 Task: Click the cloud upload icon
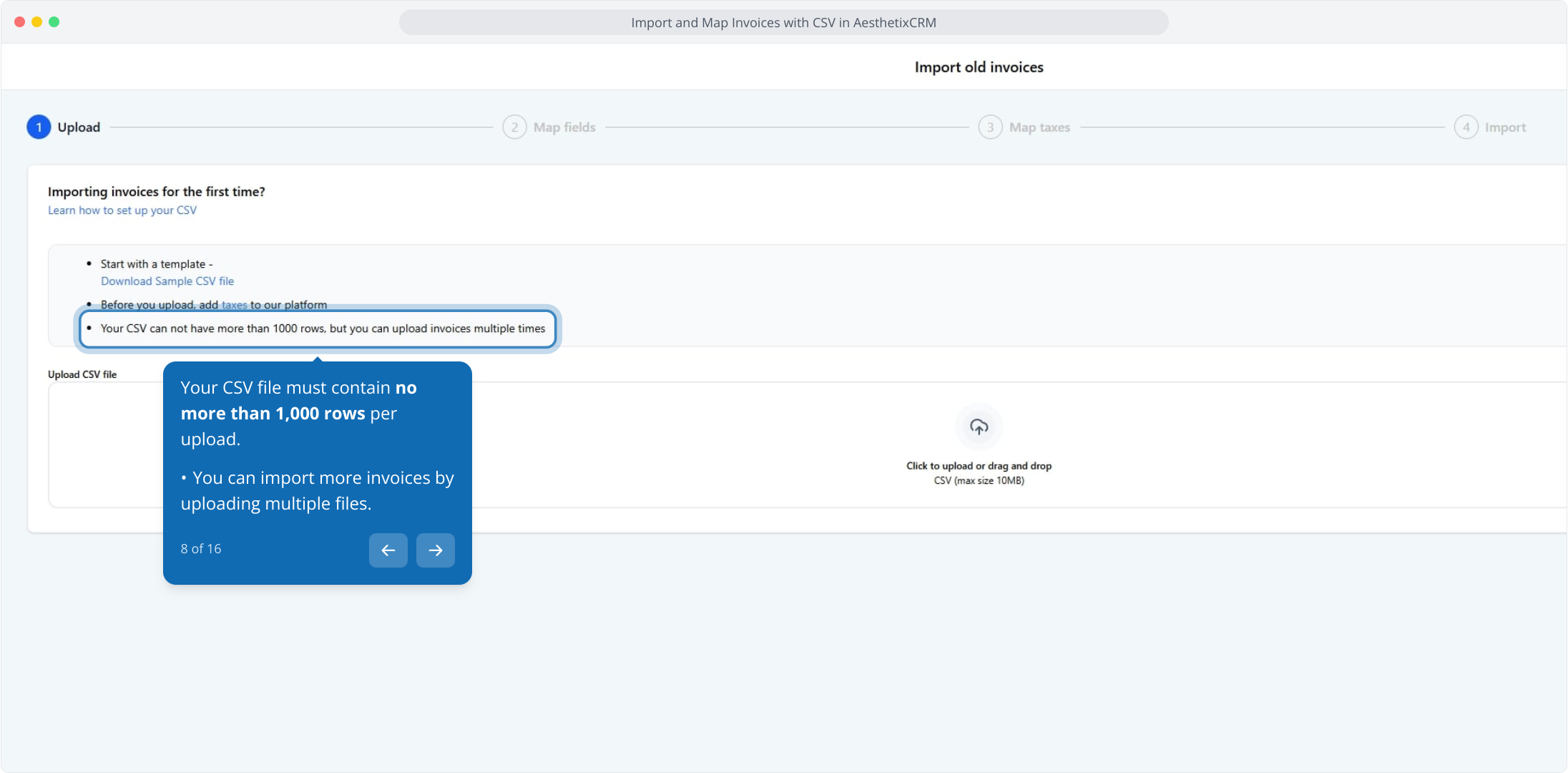pyautogui.click(x=979, y=427)
